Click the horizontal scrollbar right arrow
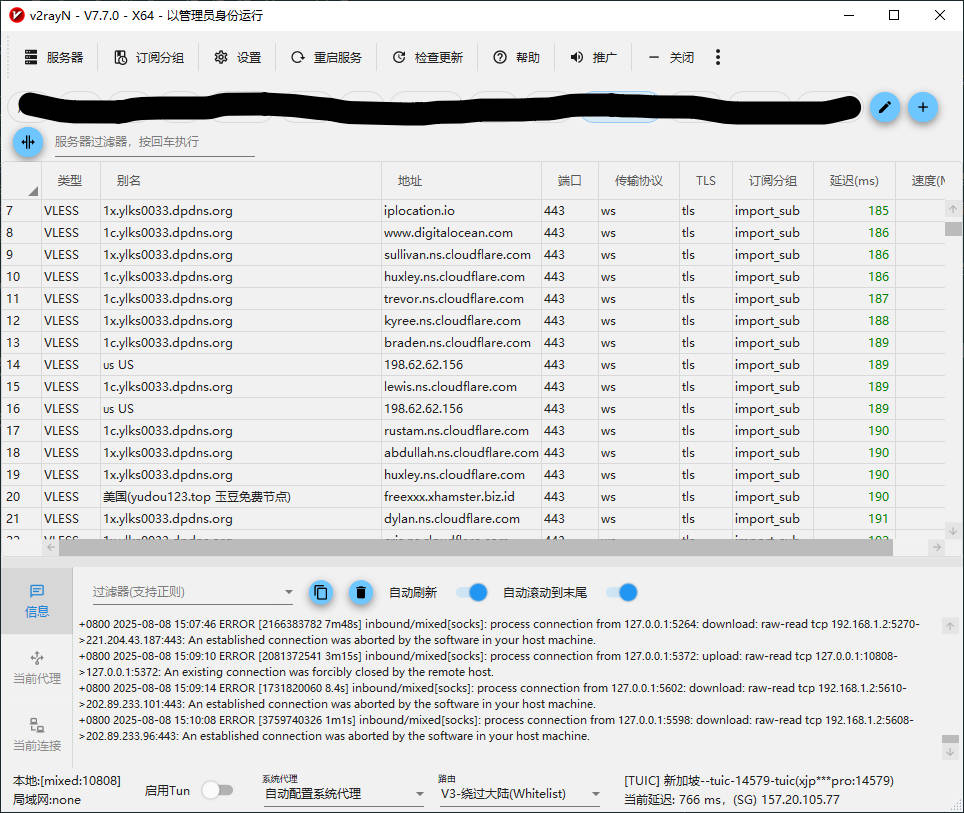This screenshot has height=813, width=964. (x=936, y=547)
